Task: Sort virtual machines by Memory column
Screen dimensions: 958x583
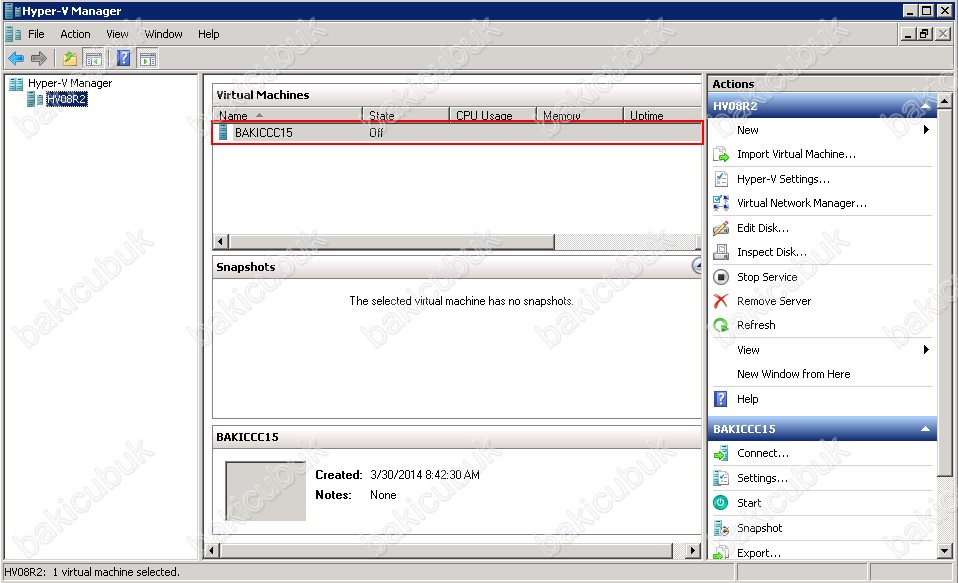Action: 579,115
